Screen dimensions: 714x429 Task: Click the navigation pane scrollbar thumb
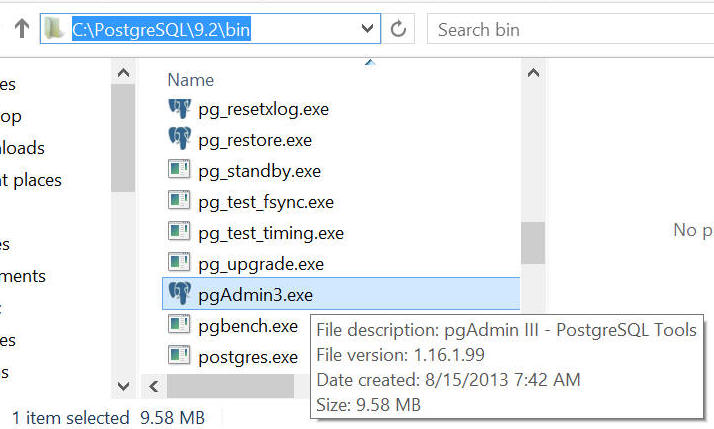(x=123, y=138)
